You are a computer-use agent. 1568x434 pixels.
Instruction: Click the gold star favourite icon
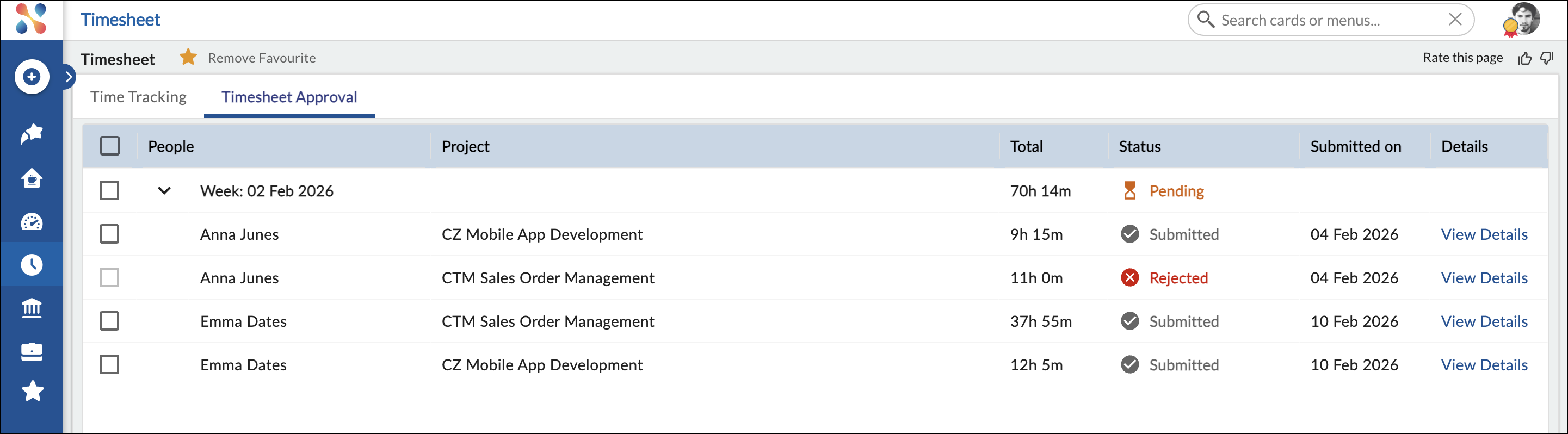click(188, 57)
